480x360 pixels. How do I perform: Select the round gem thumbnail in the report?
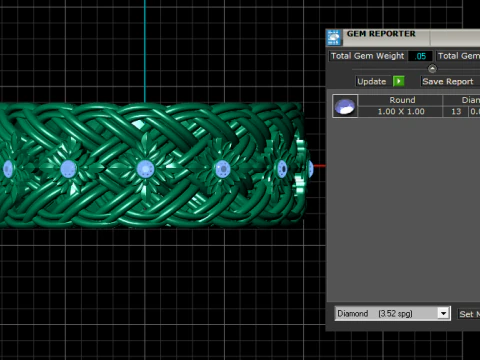[345, 106]
